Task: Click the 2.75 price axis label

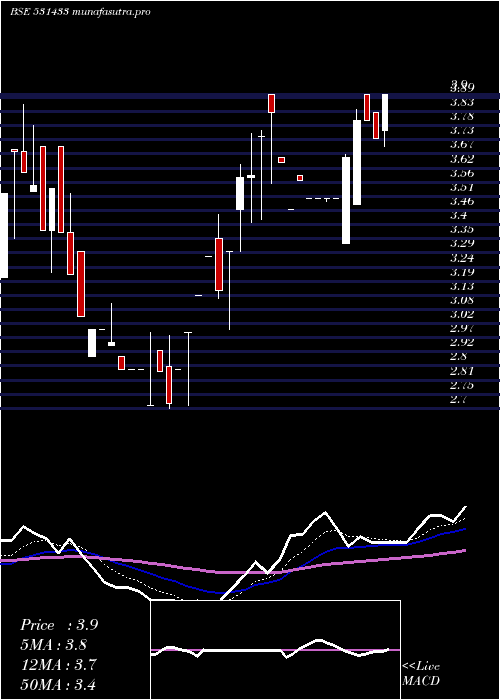Action: pyautogui.click(x=462, y=385)
